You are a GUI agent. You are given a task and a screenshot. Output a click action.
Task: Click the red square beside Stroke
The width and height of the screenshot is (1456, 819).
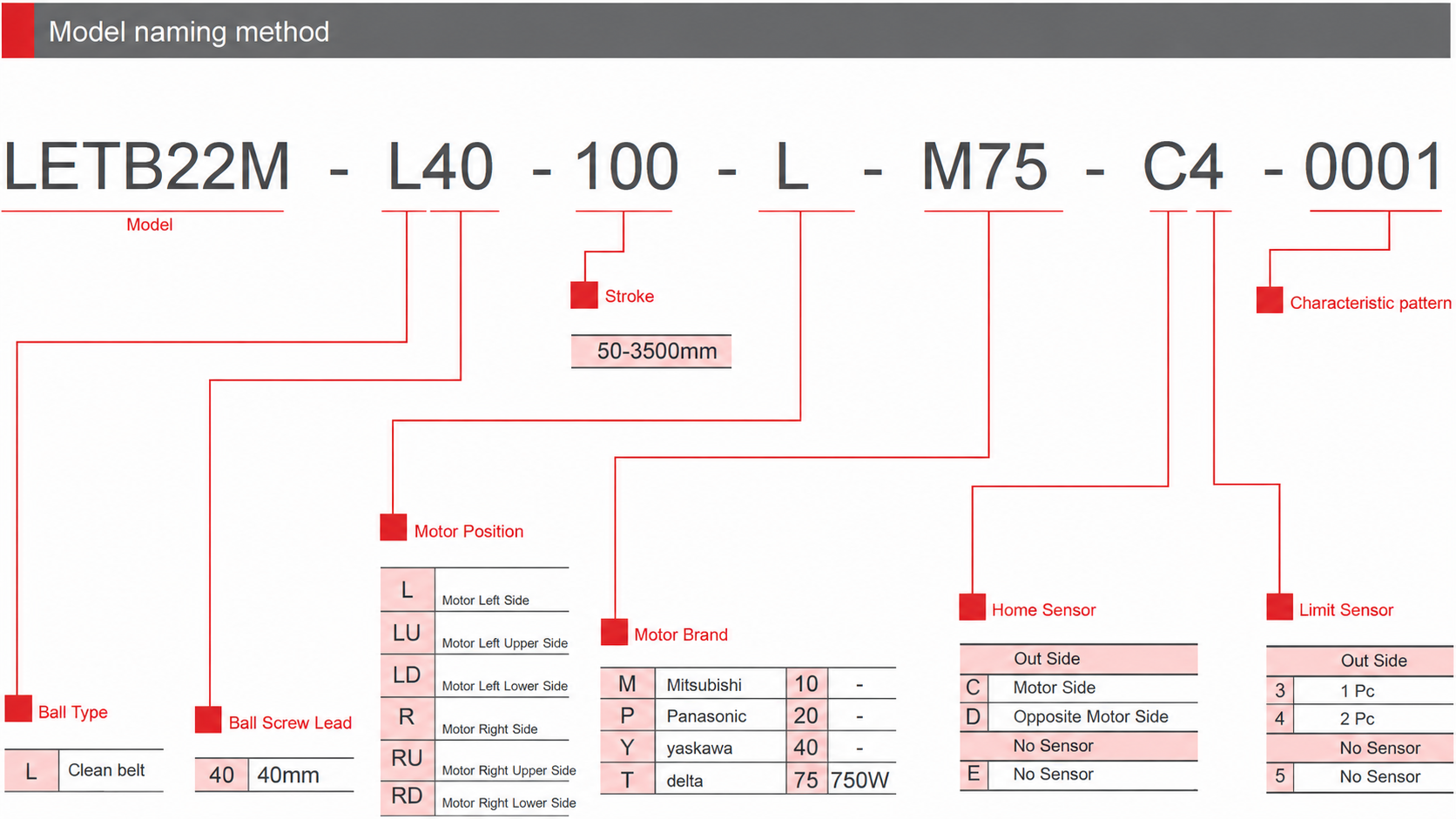pos(584,295)
